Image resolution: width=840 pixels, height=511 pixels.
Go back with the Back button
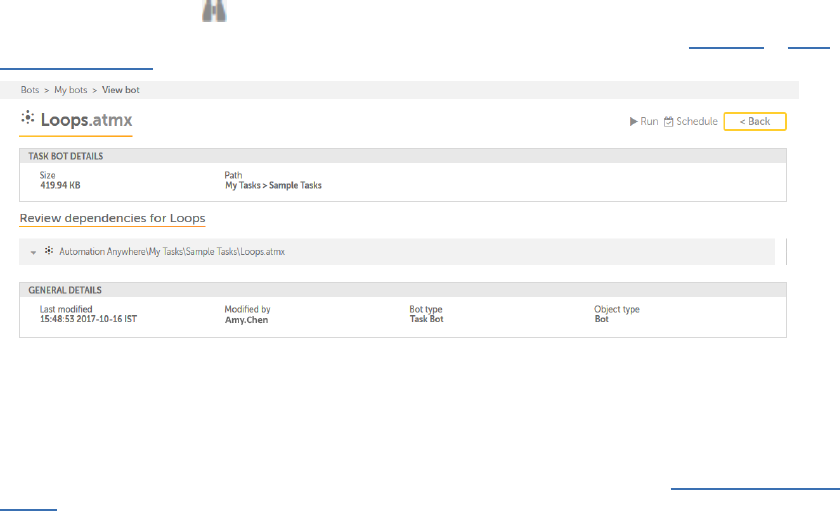point(755,121)
